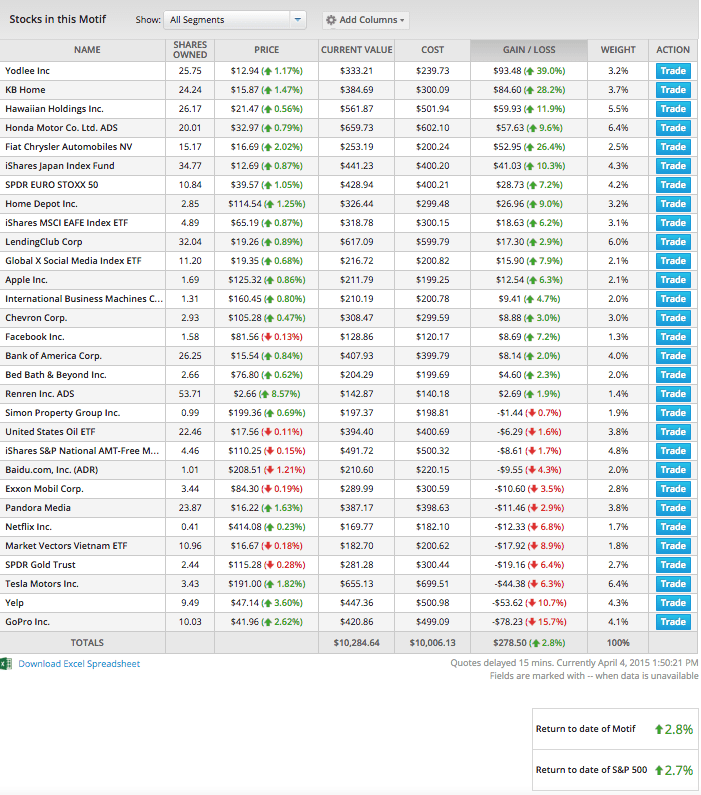
Task: Click KB Home gain green arrow 28.2%
Action: (530, 90)
